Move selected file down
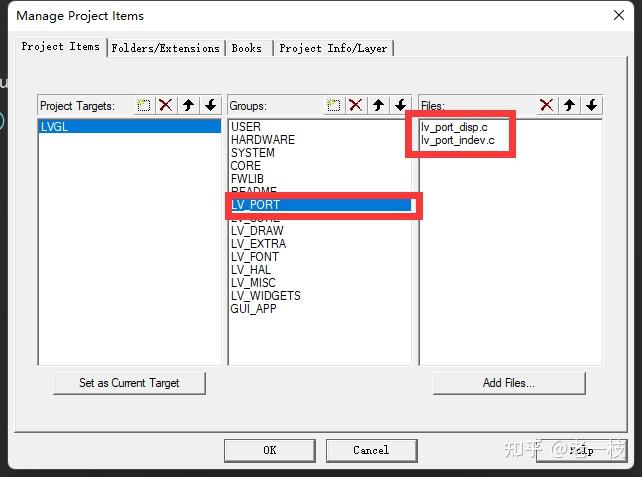642x477 pixels. click(x=591, y=105)
